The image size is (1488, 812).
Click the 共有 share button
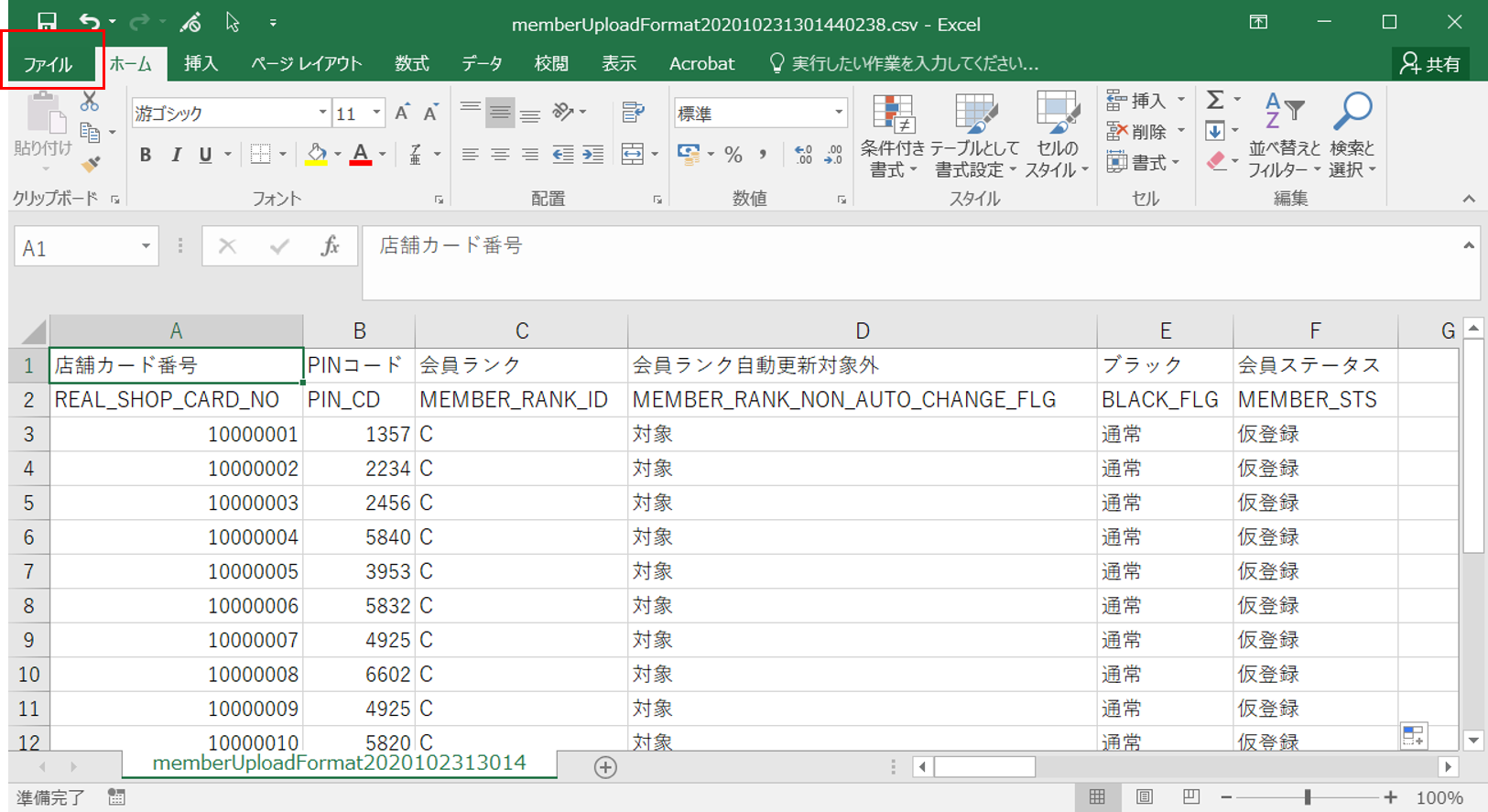(x=1431, y=63)
